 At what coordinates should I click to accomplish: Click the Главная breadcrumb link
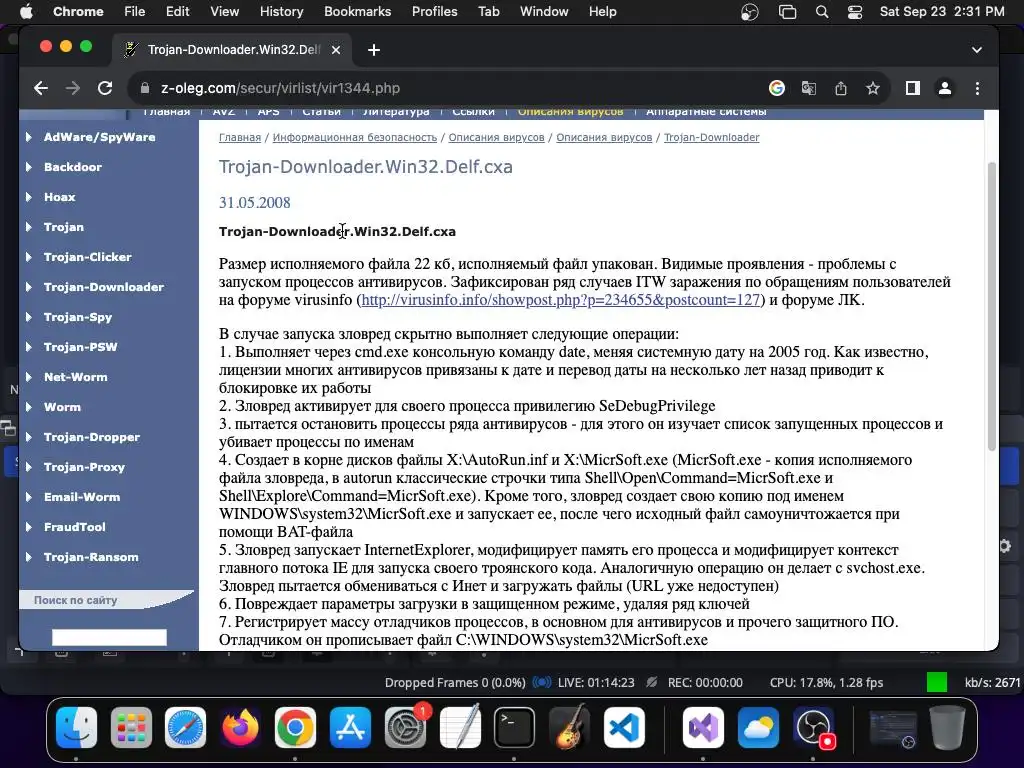tap(240, 138)
